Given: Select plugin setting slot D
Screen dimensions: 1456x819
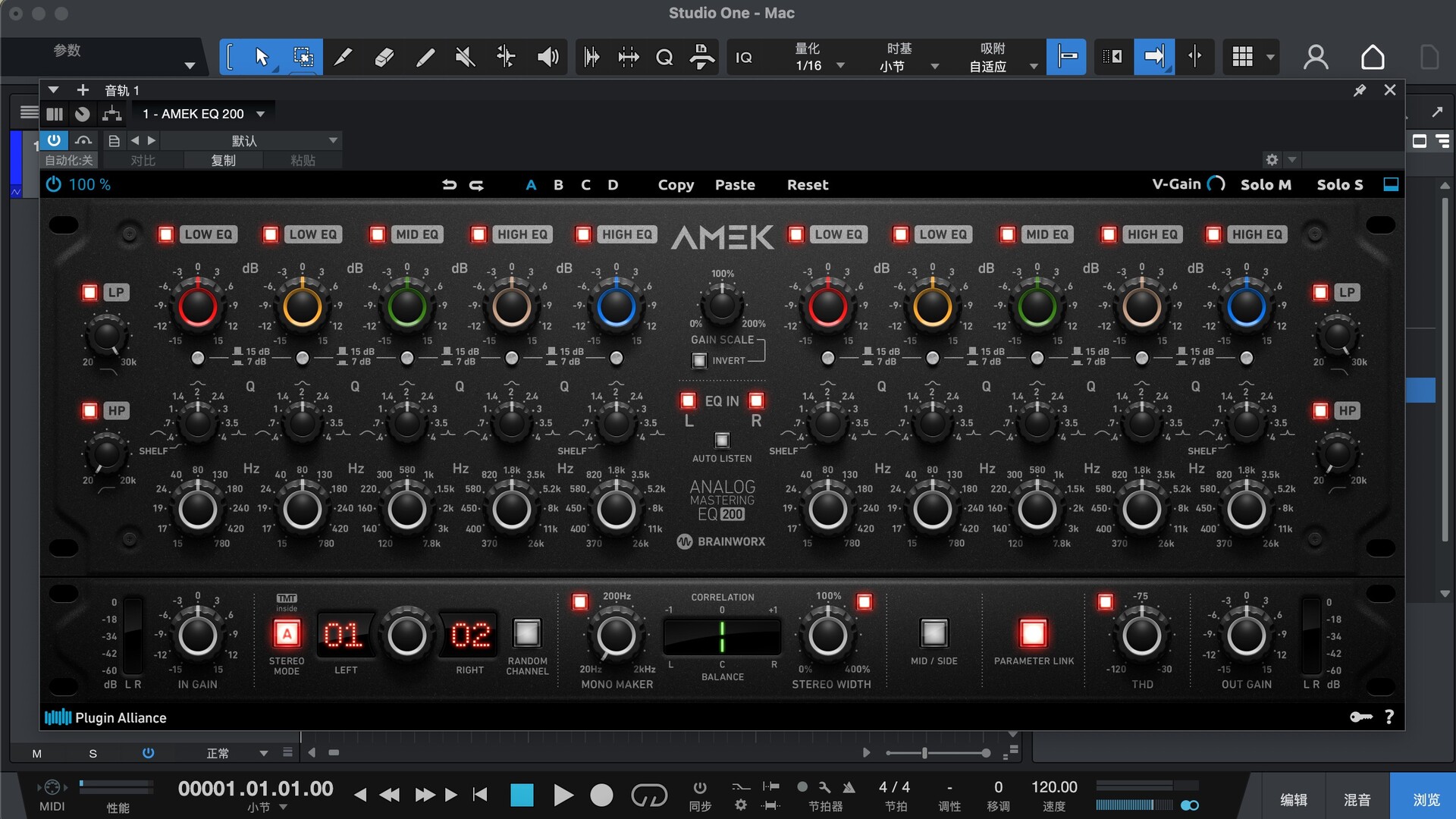Looking at the screenshot, I should 613,184.
